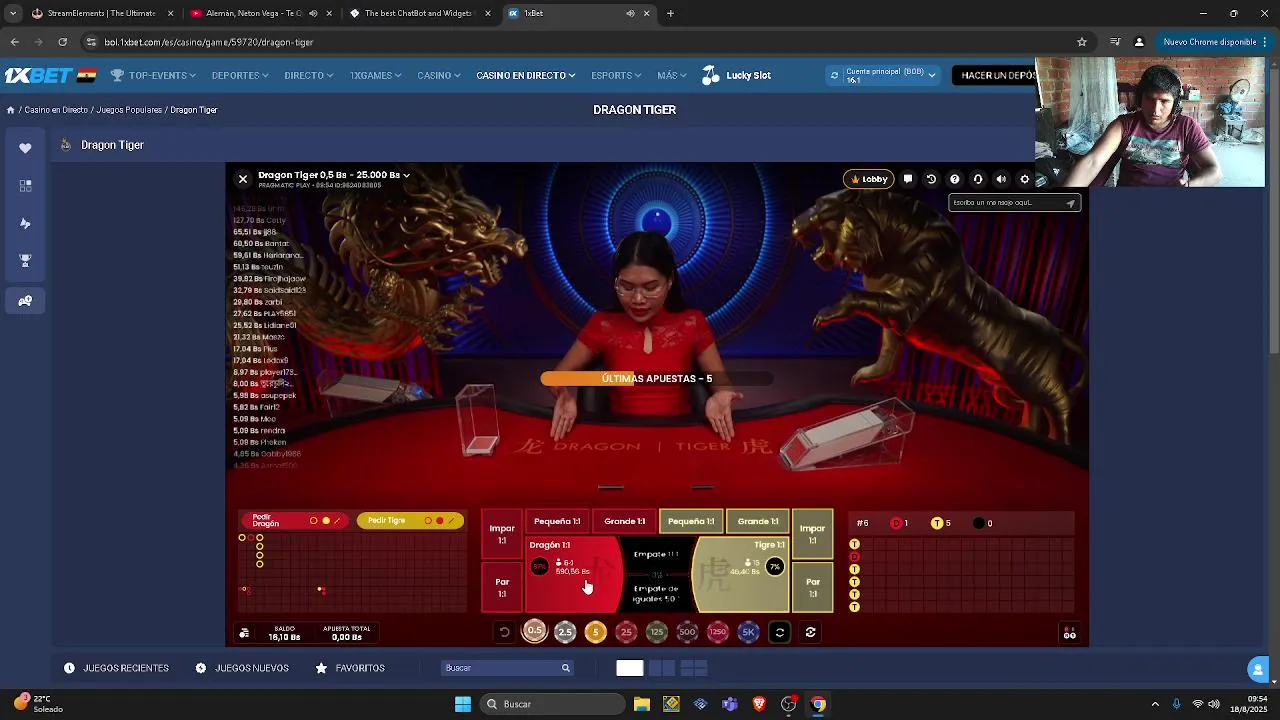Open the 1XGAMES menu
Image resolution: width=1280 pixels, height=720 pixels.
(x=375, y=75)
